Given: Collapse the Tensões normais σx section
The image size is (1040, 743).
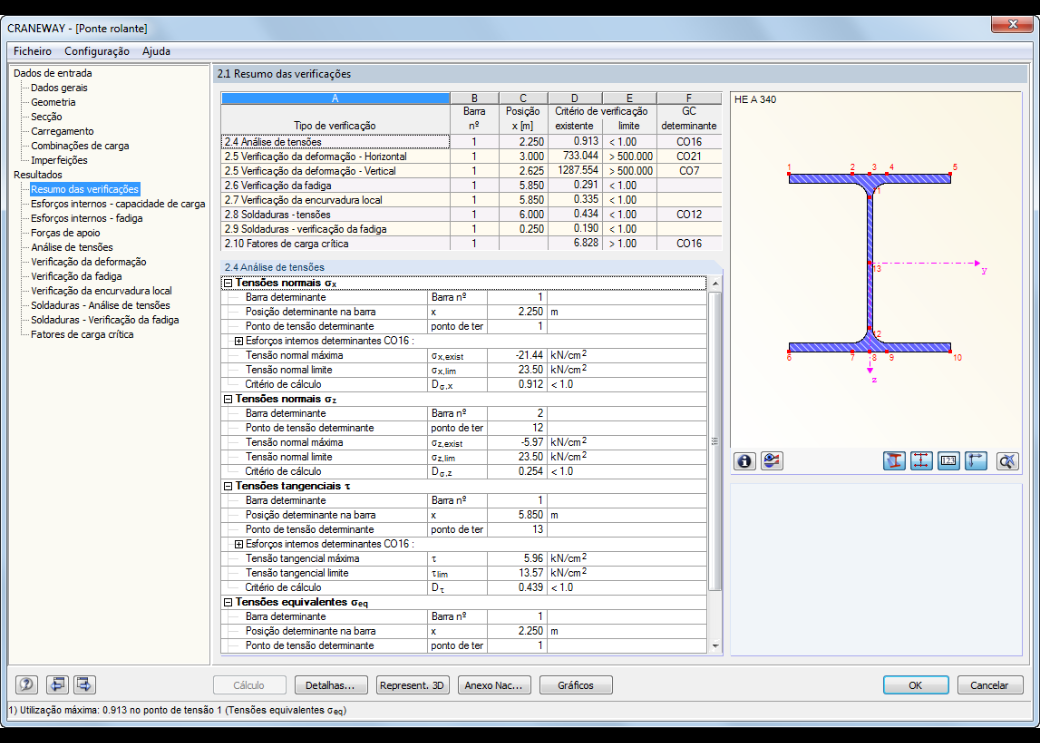Looking at the screenshot, I should [228, 283].
